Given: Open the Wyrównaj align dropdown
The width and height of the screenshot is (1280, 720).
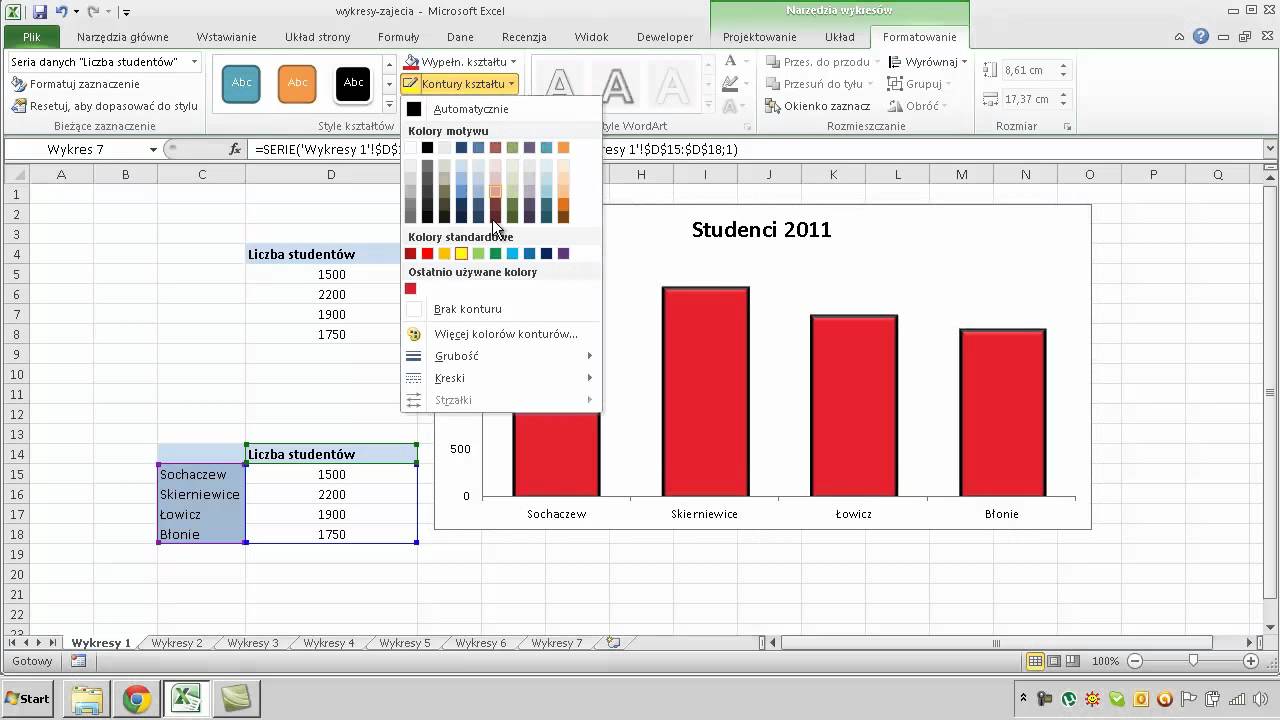Looking at the screenshot, I should [928, 62].
